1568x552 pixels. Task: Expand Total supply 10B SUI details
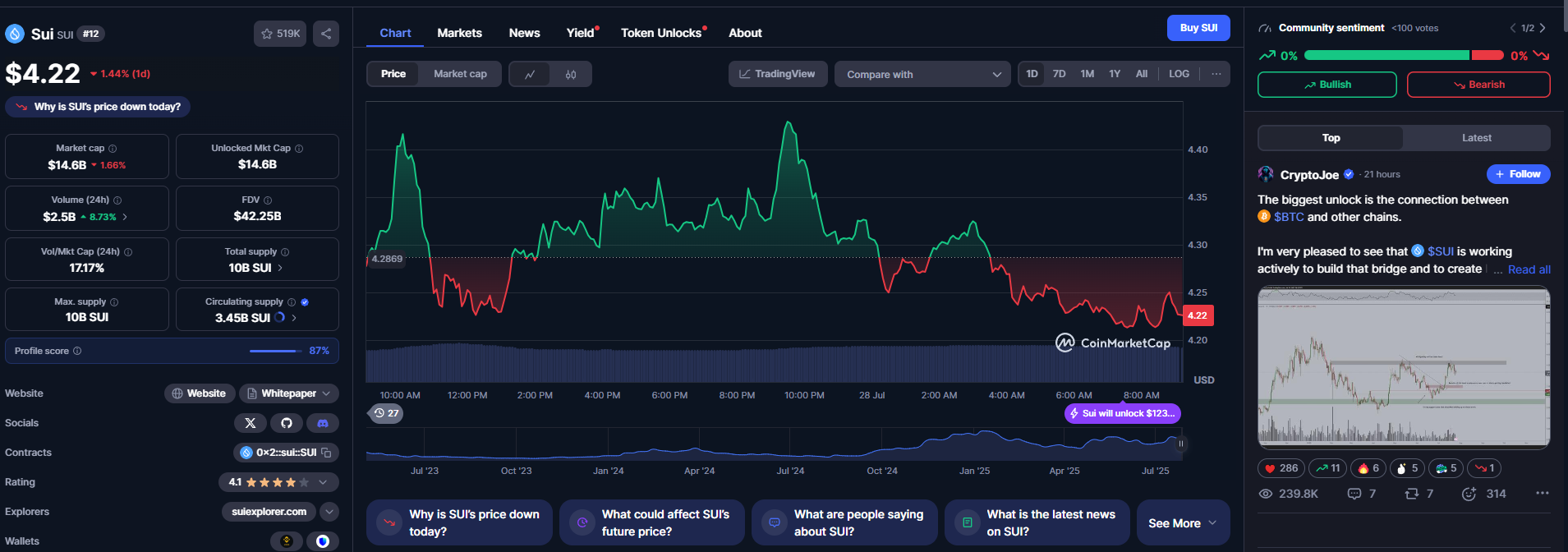[x=280, y=268]
